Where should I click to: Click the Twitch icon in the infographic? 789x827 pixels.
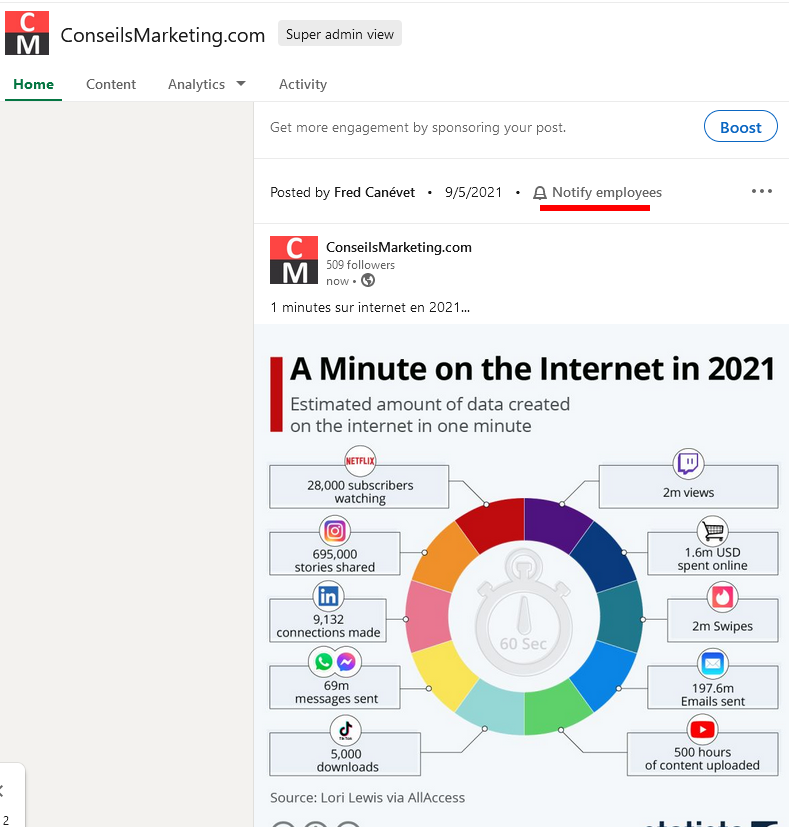[x=688, y=464]
